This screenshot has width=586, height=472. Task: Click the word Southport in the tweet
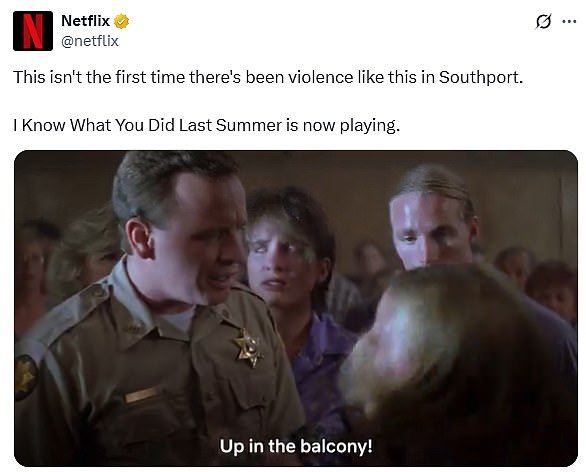(480, 77)
